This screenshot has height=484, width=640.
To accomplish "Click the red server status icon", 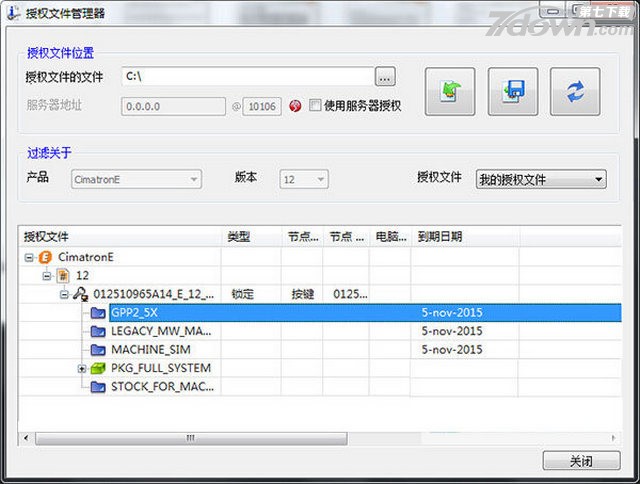I will 295,106.
